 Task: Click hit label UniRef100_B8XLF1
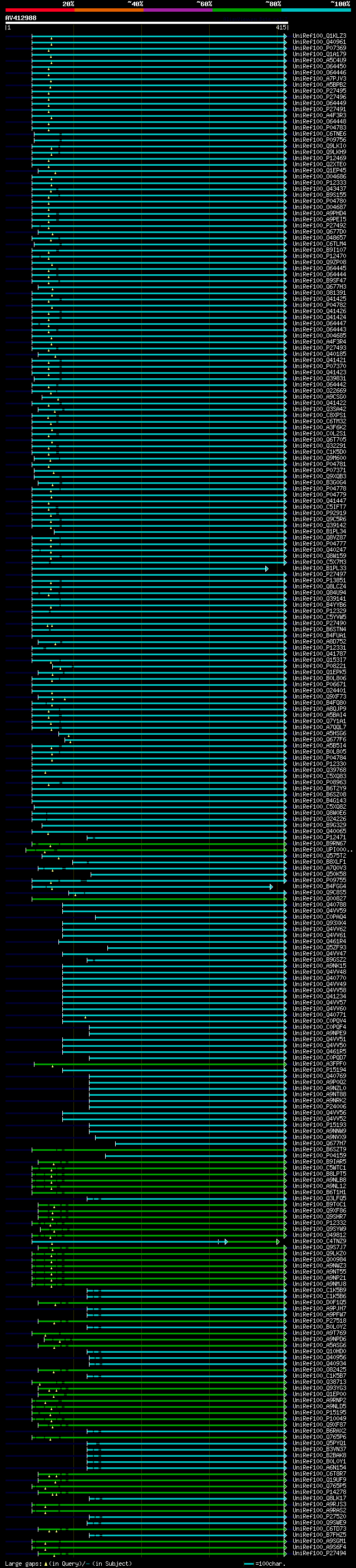click(319, 862)
